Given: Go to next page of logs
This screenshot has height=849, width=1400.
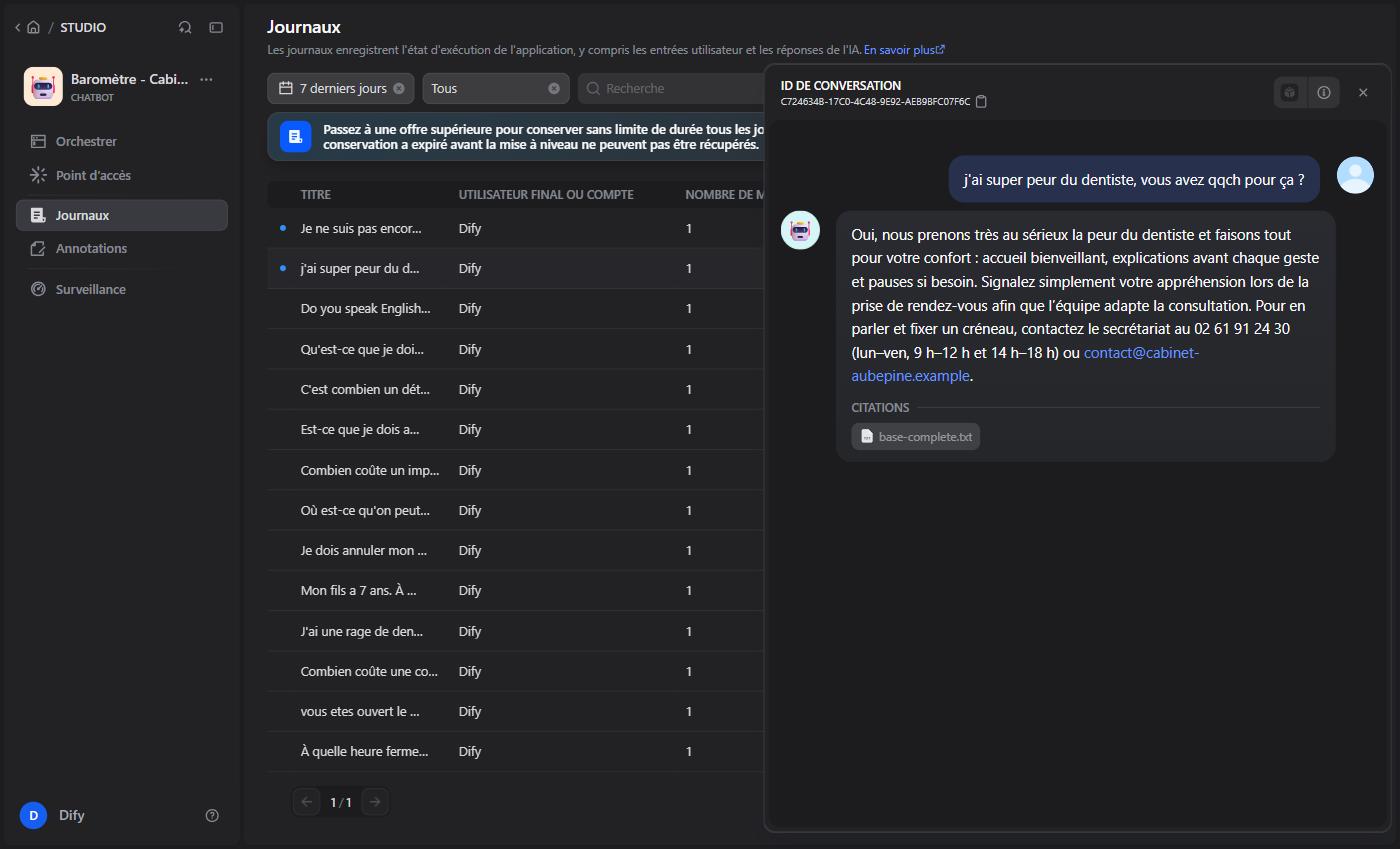Looking at the screenshot, I should click(x=375, y=802).
